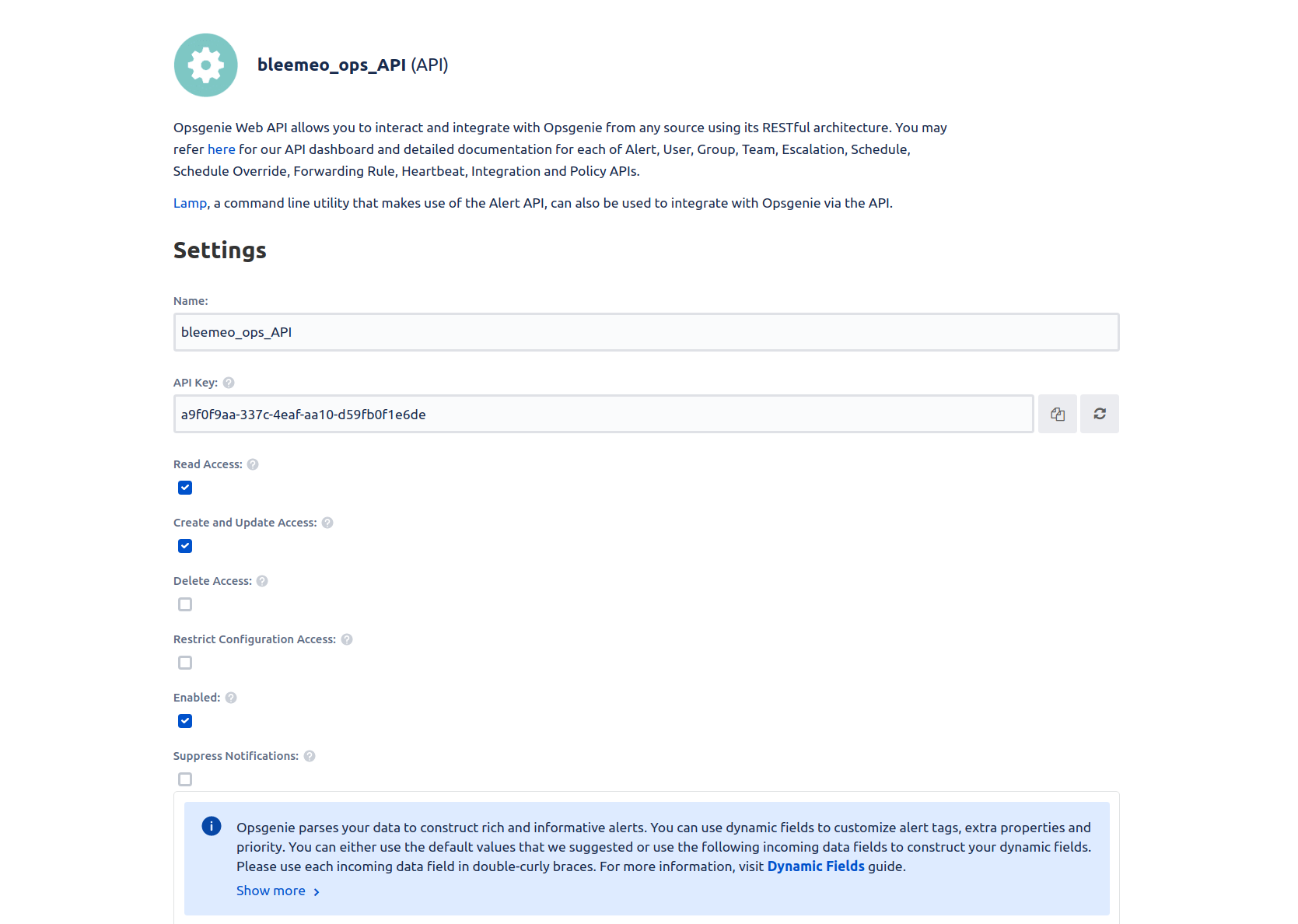This screenshot has height=924, width=1298.
Task: Disable the Enabled checkbox
Action: [184, 721]
